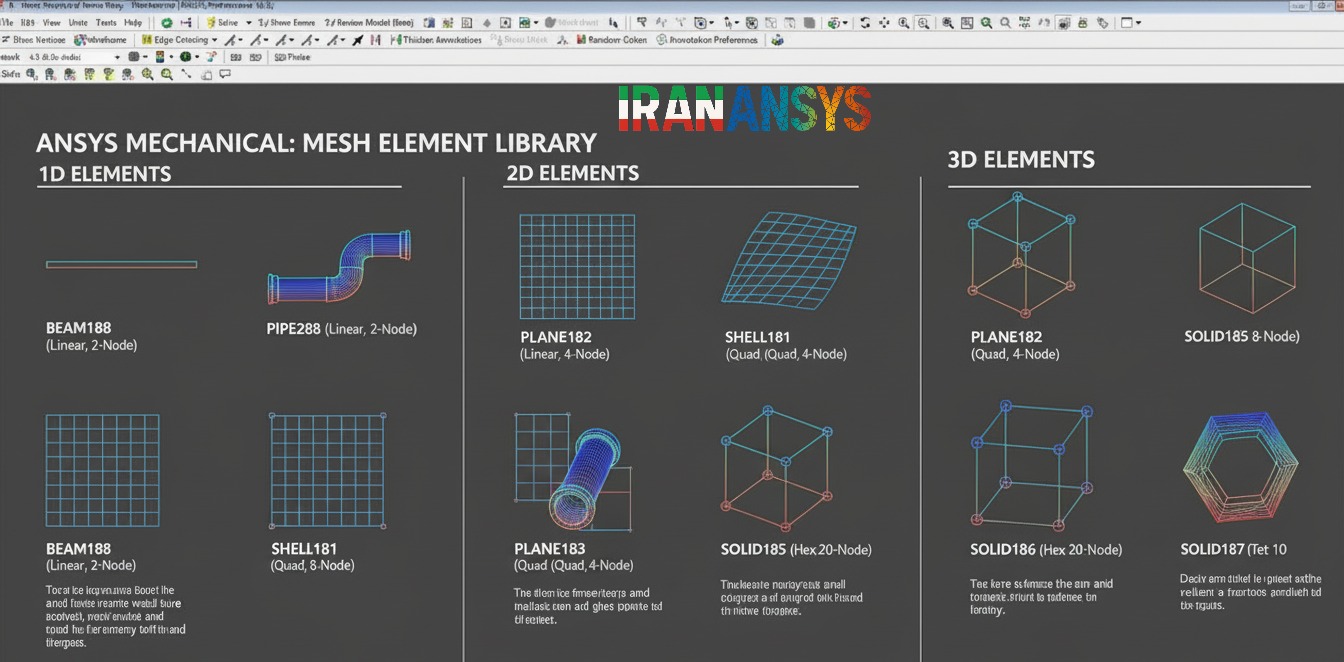This screenshot has width=1344, height=662.
Task: Select the Pan view tool
Action: point(884,23)
